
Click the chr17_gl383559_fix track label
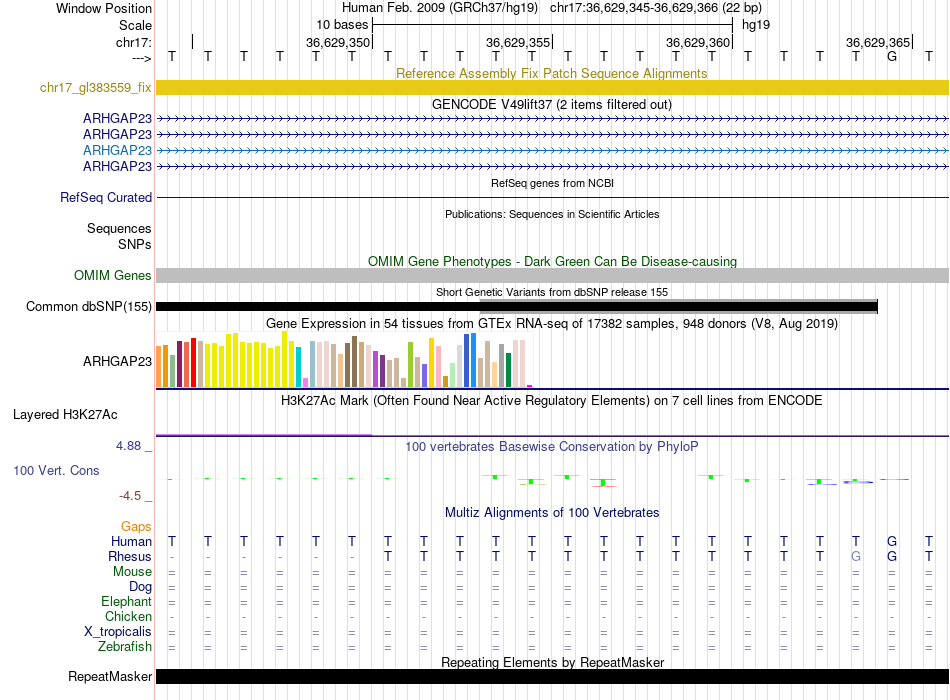95,88
